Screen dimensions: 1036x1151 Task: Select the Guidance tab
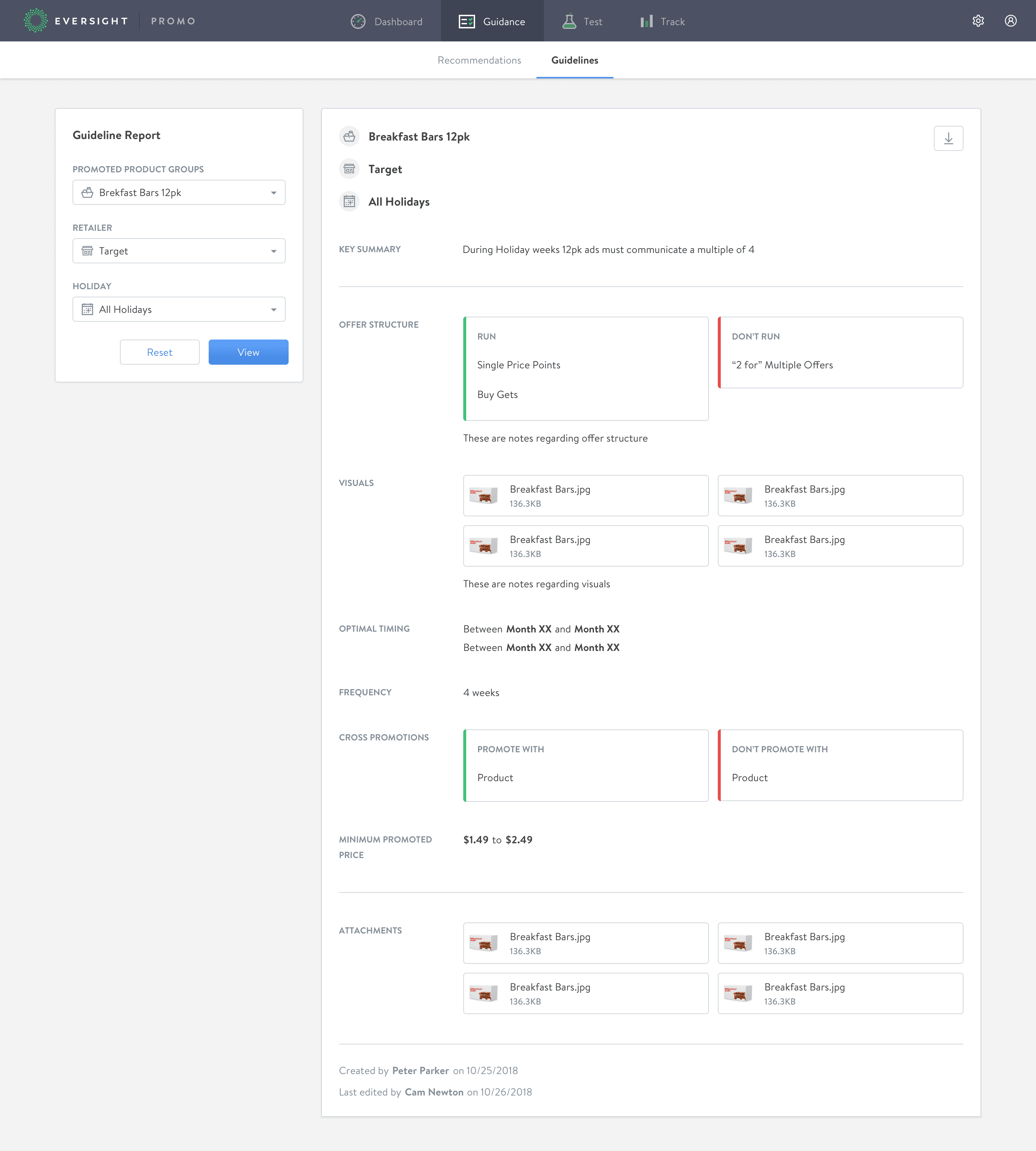click(492, 21)
